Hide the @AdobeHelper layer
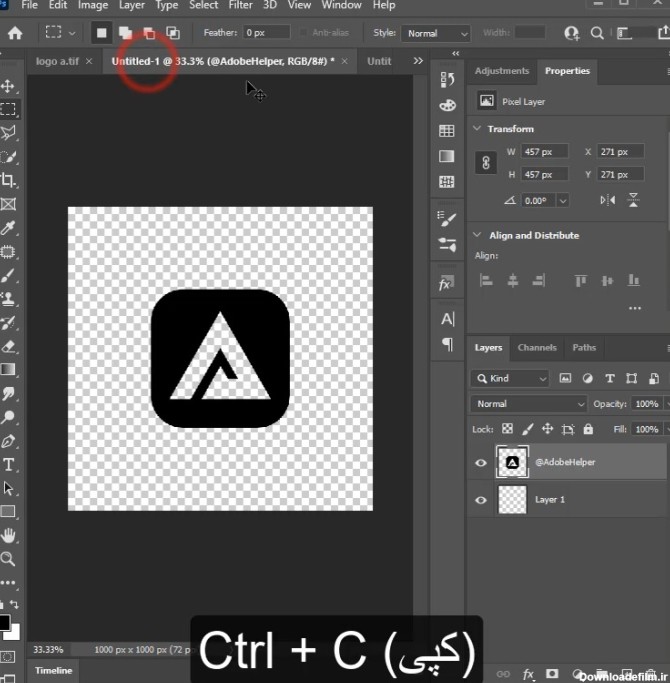 (481, 463)
